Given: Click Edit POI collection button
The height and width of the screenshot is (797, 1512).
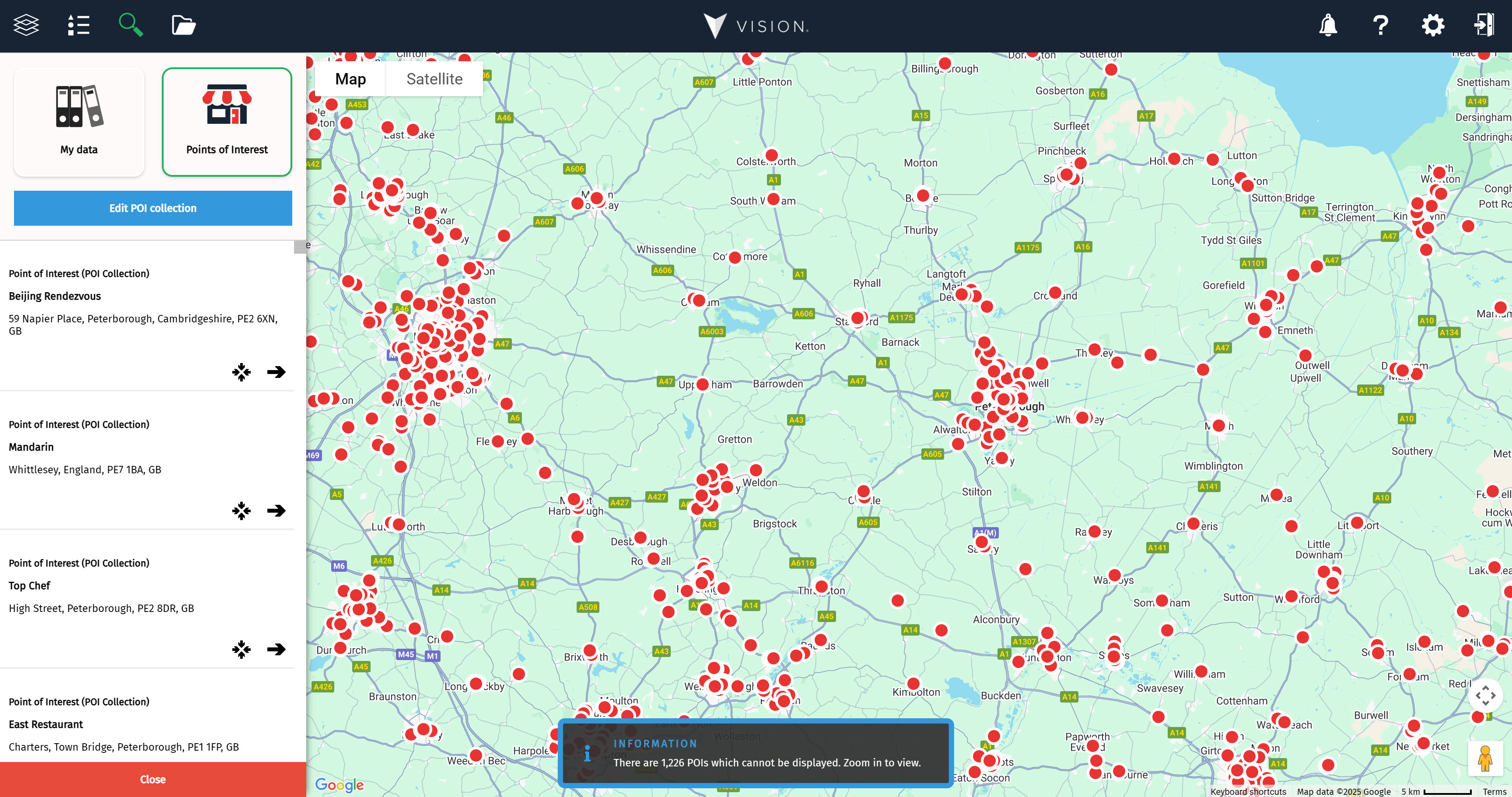Looking at the screenshot, I should [x=153, y=208].
